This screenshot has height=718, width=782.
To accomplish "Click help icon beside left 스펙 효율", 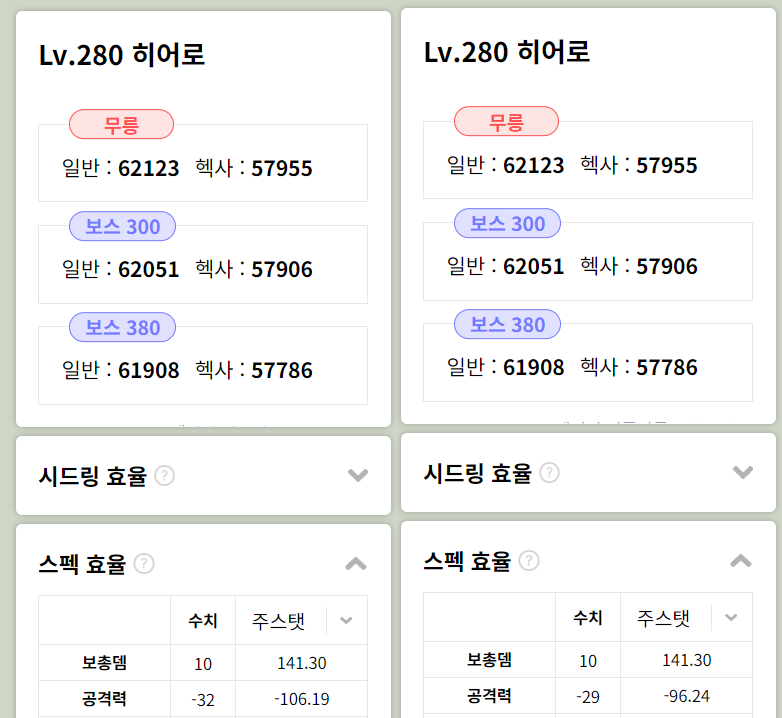I will 144,564.
